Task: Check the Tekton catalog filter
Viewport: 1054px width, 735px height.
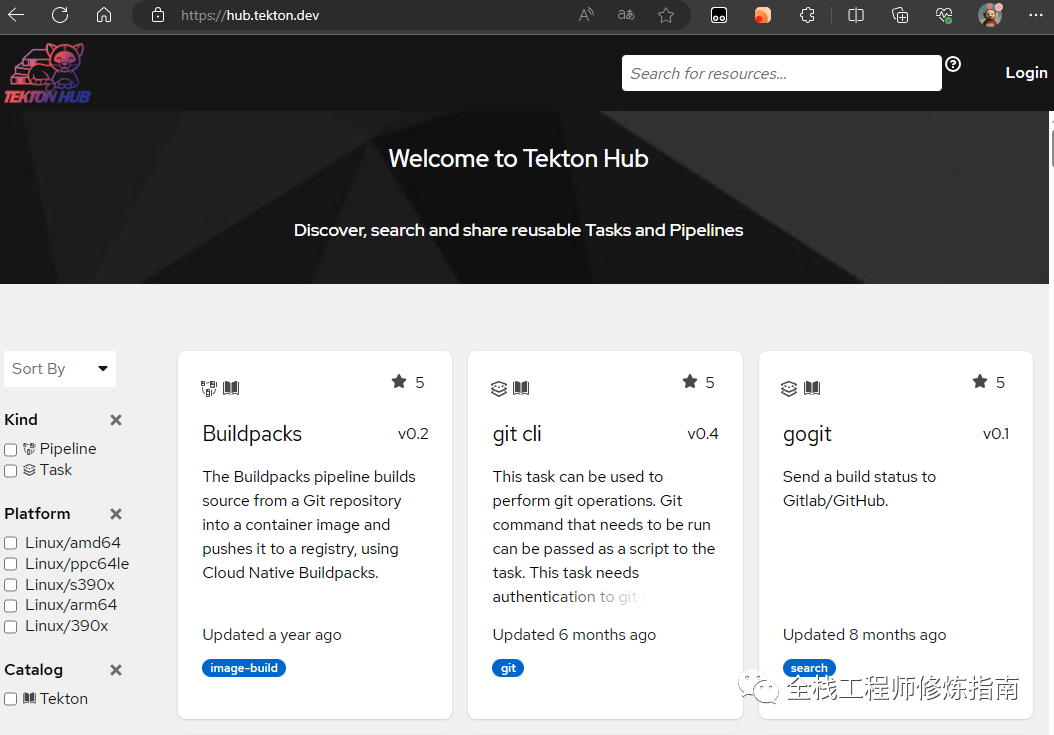Action: pos(11,699)
